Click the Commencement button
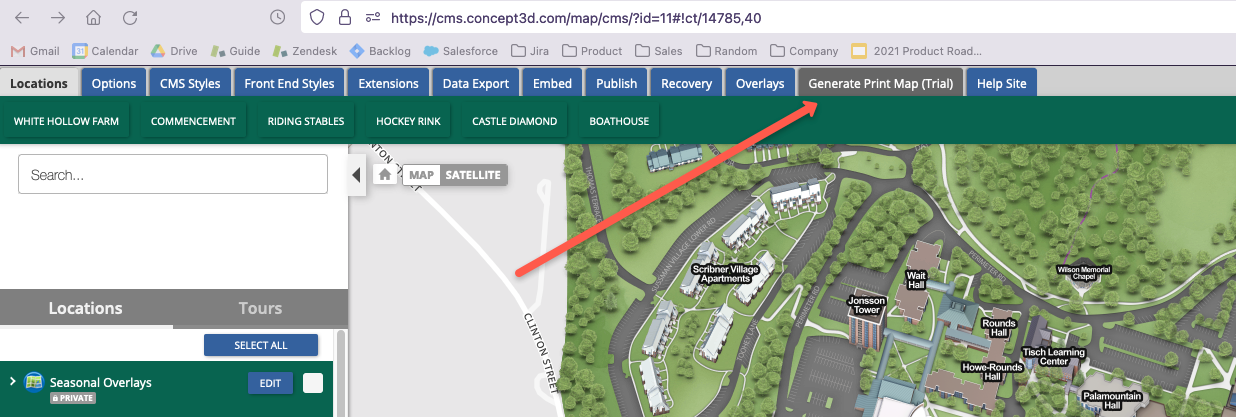Screen dimensions: 1236x417 tap(193, 121)
